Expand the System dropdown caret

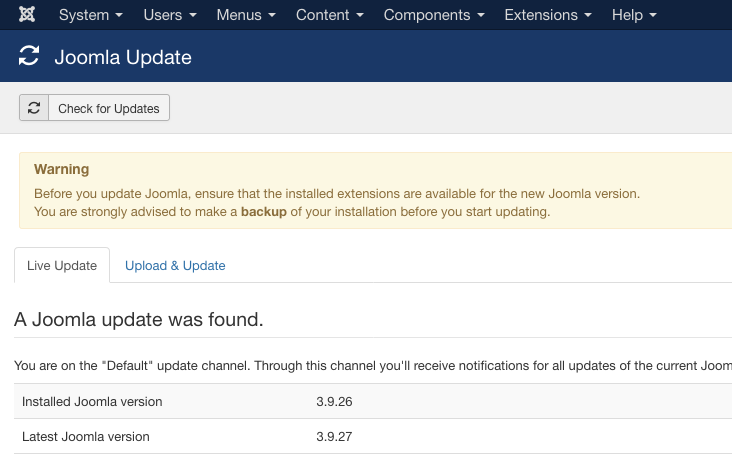coord(119,15)
